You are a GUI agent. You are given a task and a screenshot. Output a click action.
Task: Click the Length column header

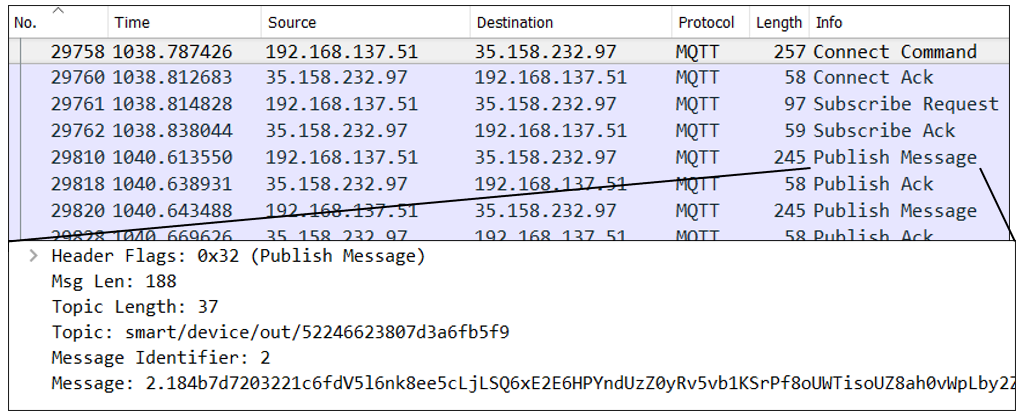click(779, 22)
